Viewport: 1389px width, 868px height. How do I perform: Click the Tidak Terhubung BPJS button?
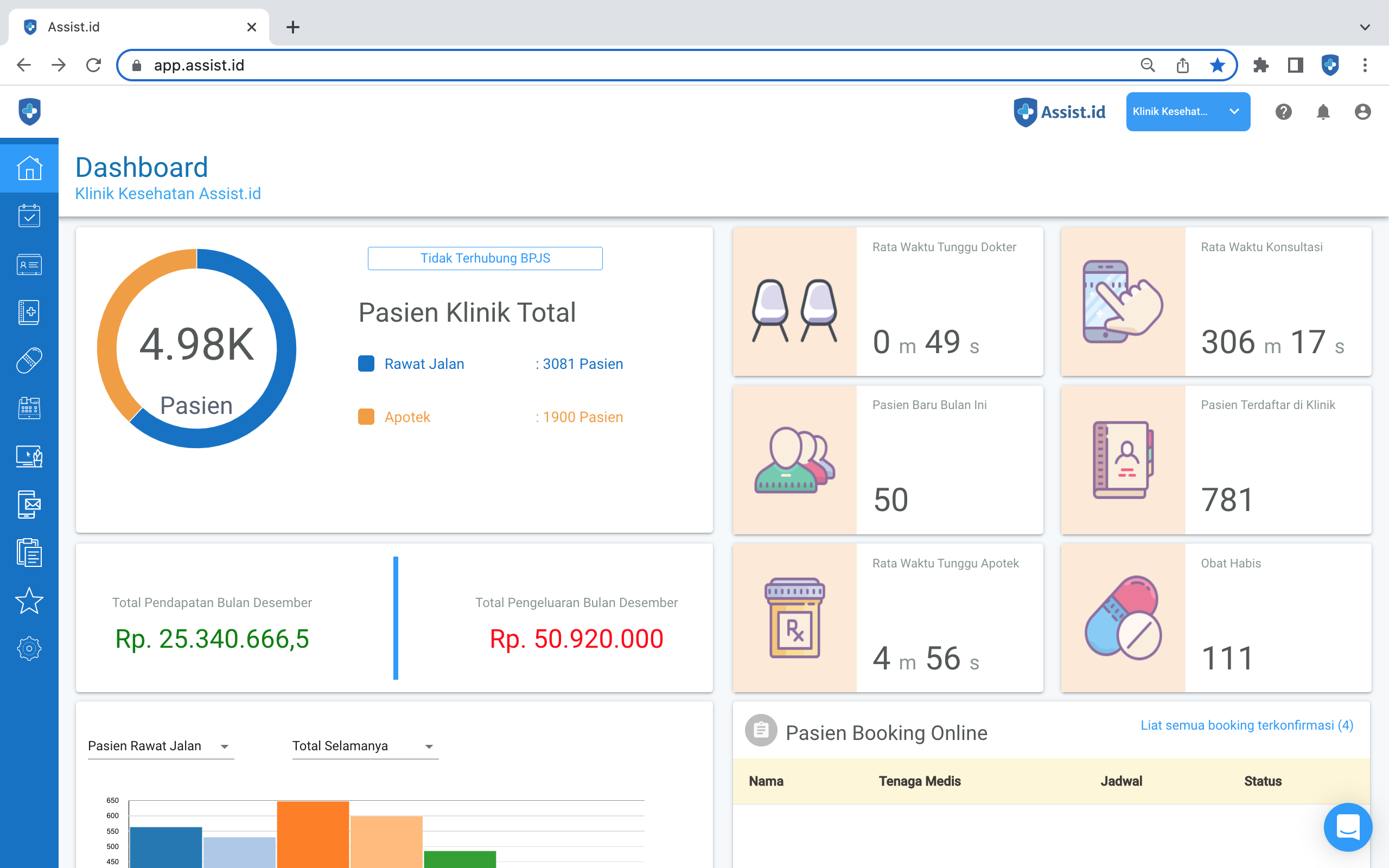click(x=485, y=258)
